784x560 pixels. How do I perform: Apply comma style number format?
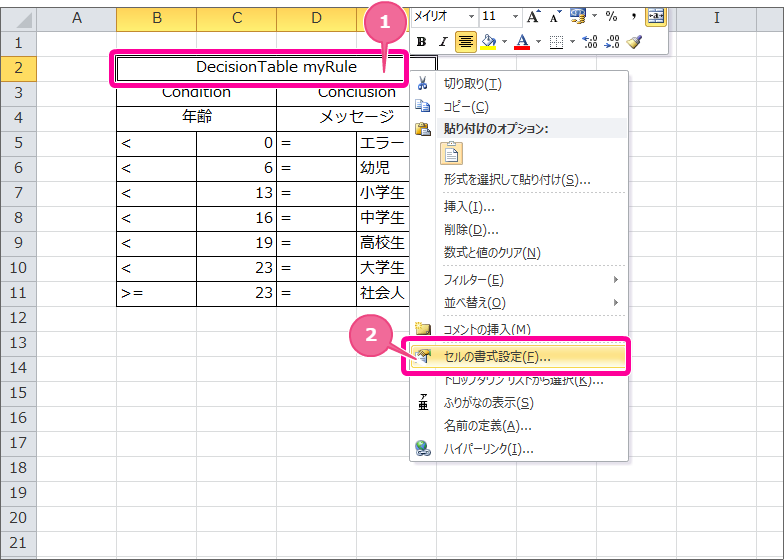click(632, 16)
